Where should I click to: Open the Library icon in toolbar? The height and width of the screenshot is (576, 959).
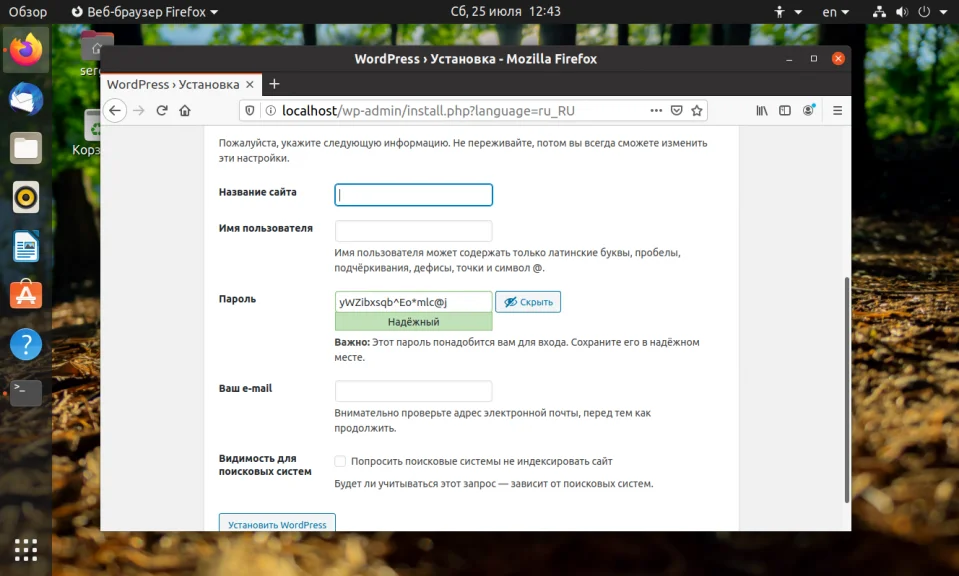(761, 111)
